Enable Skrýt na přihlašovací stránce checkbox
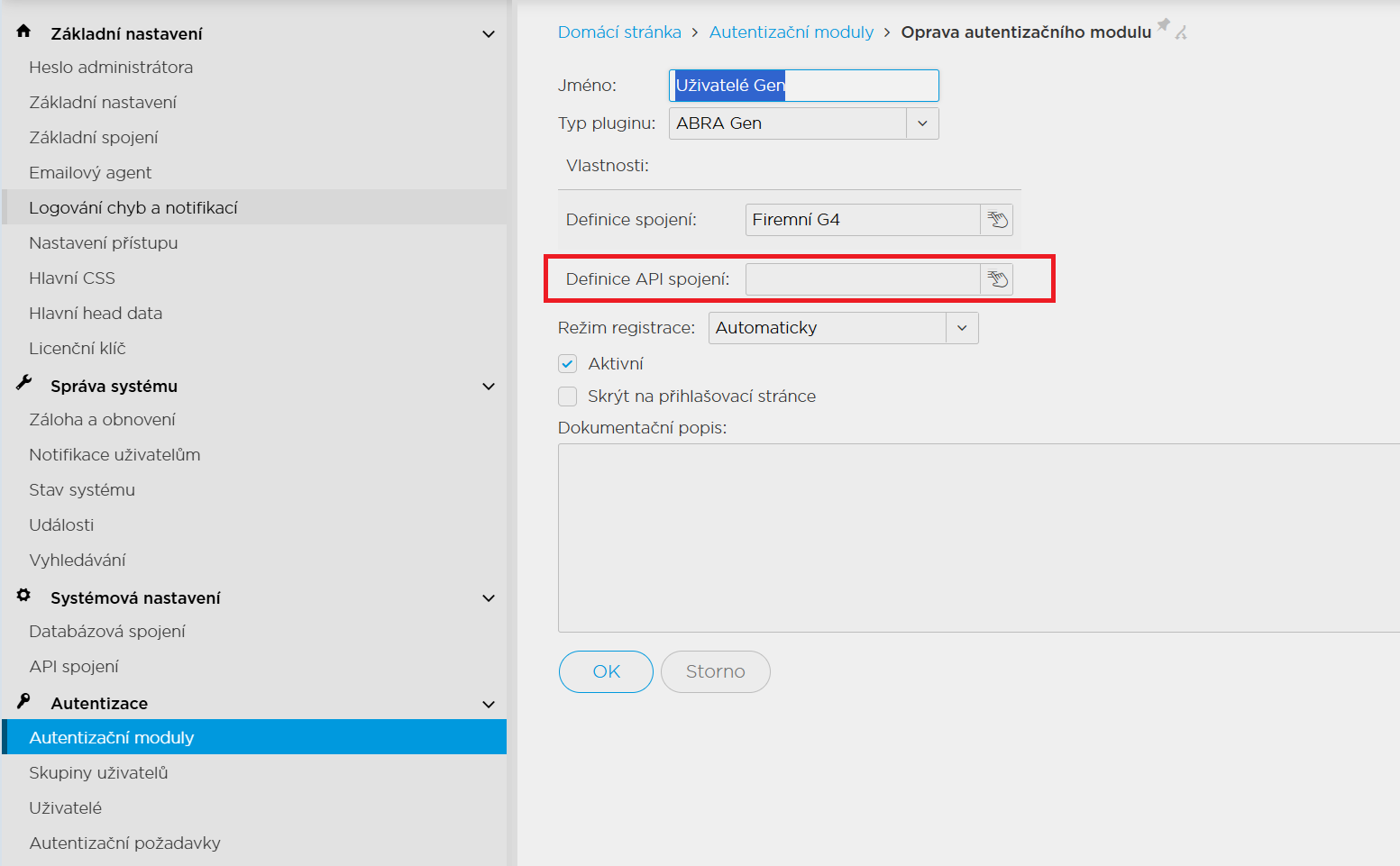Screen dimensions: 1400x866 [568, 397]
